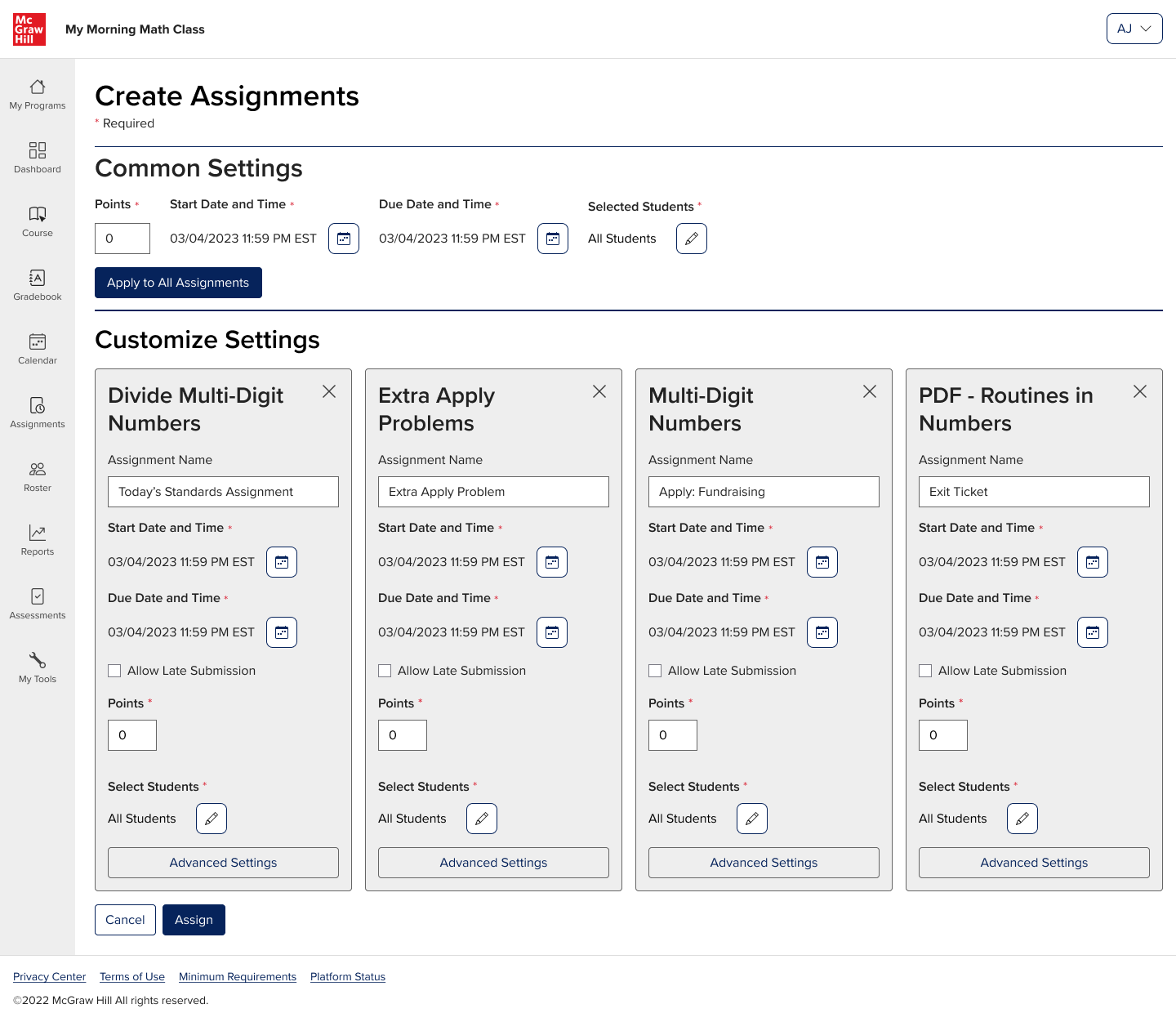Image resolution: width=1176 pixels, height=1022 pixels.
Task: Open start date calendar for PDF - Routines in Numbers
Action: tap(1093, 562)
